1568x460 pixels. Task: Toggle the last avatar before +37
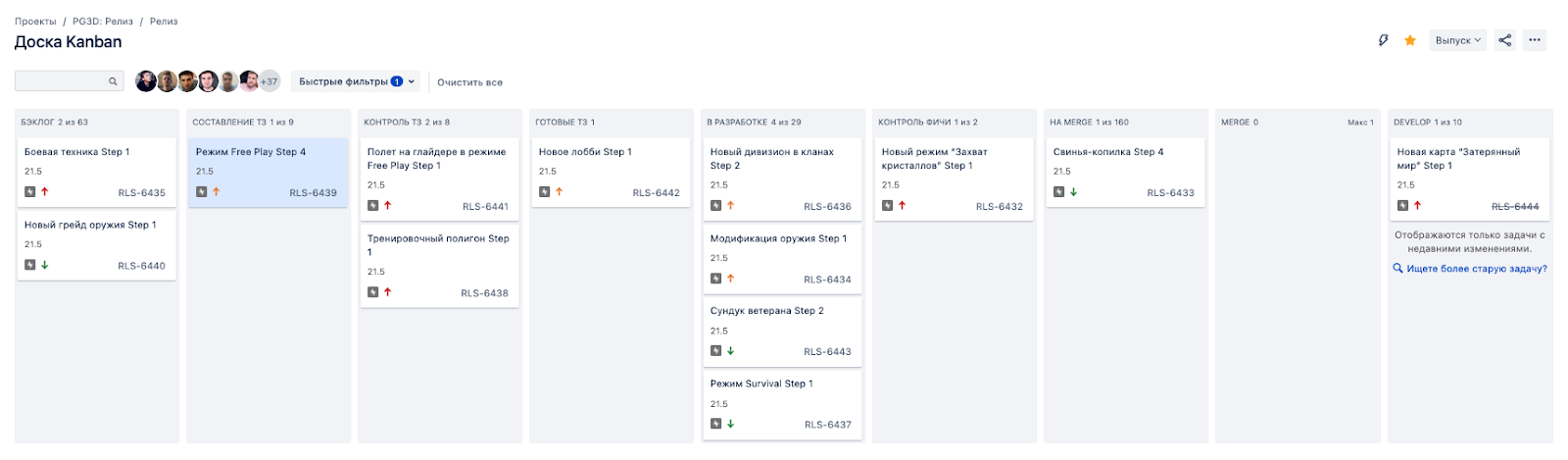click(x=249, y=81)
